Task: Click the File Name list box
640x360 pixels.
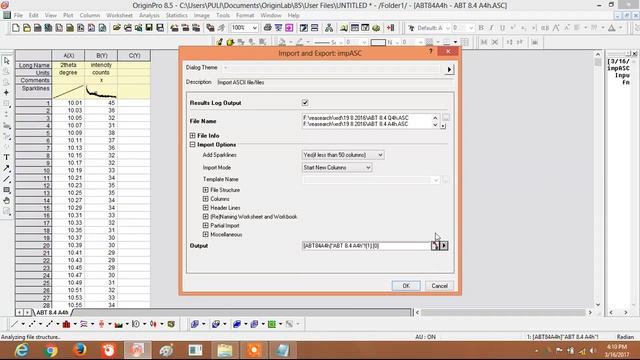Action: pos(370,121)
